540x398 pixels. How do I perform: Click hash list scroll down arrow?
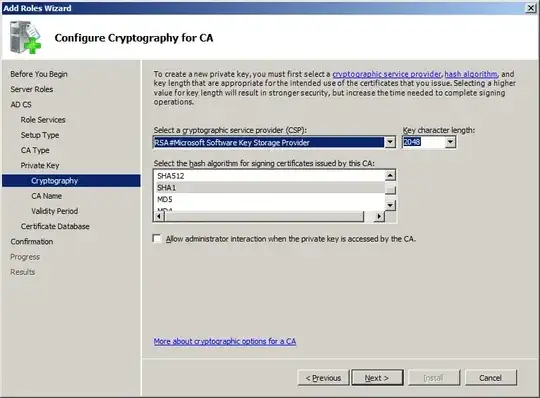click(x=390, y=205)
